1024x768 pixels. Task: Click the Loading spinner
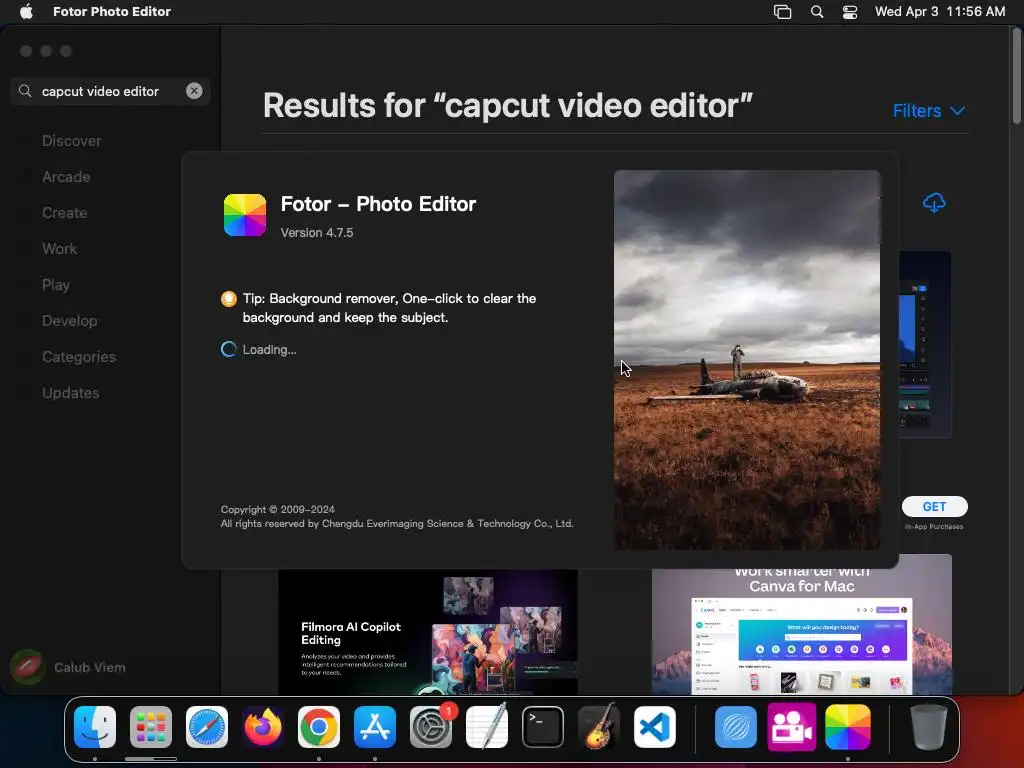tap(229, 349)
